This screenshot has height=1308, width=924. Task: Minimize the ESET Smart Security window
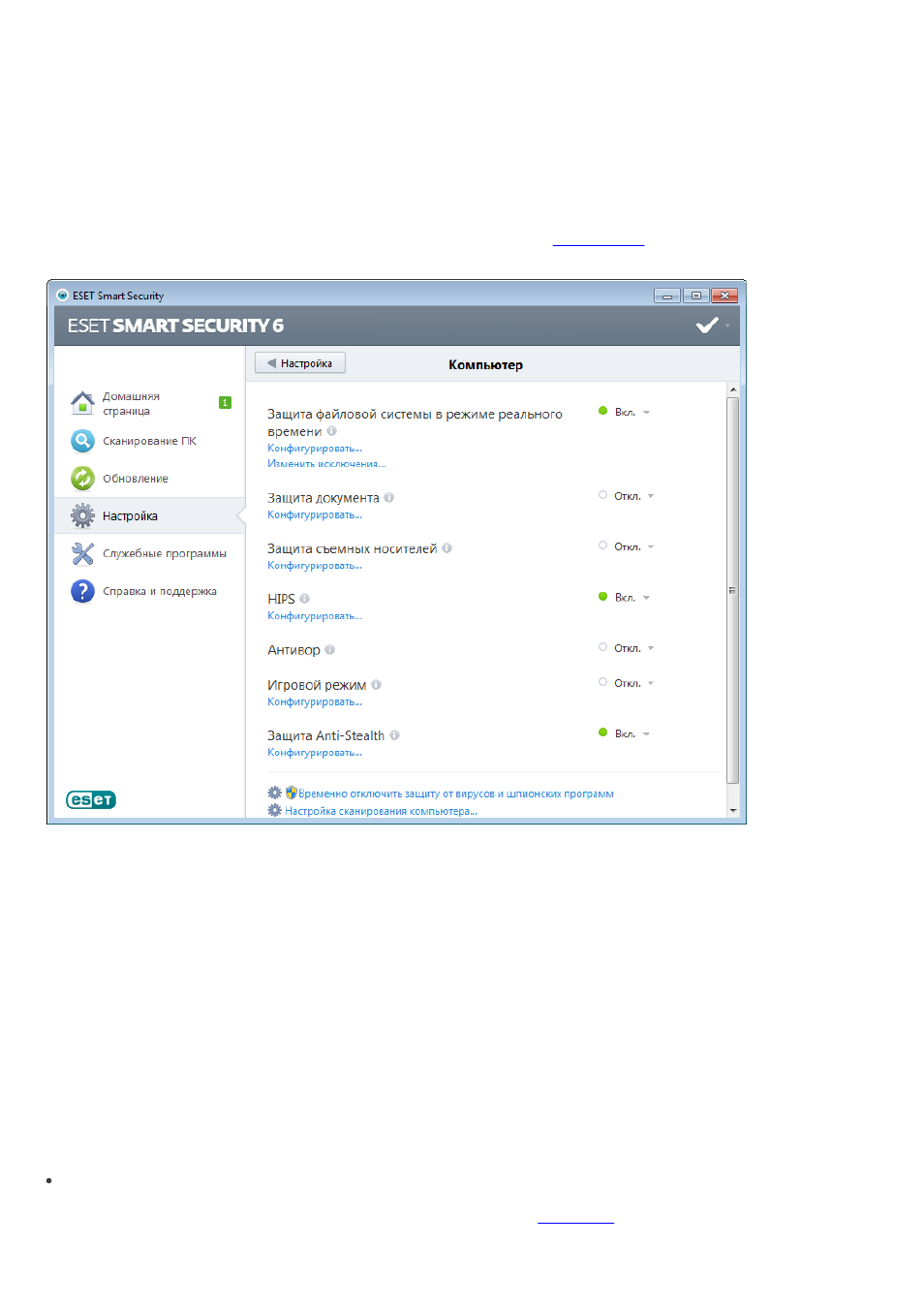point(667,296)
